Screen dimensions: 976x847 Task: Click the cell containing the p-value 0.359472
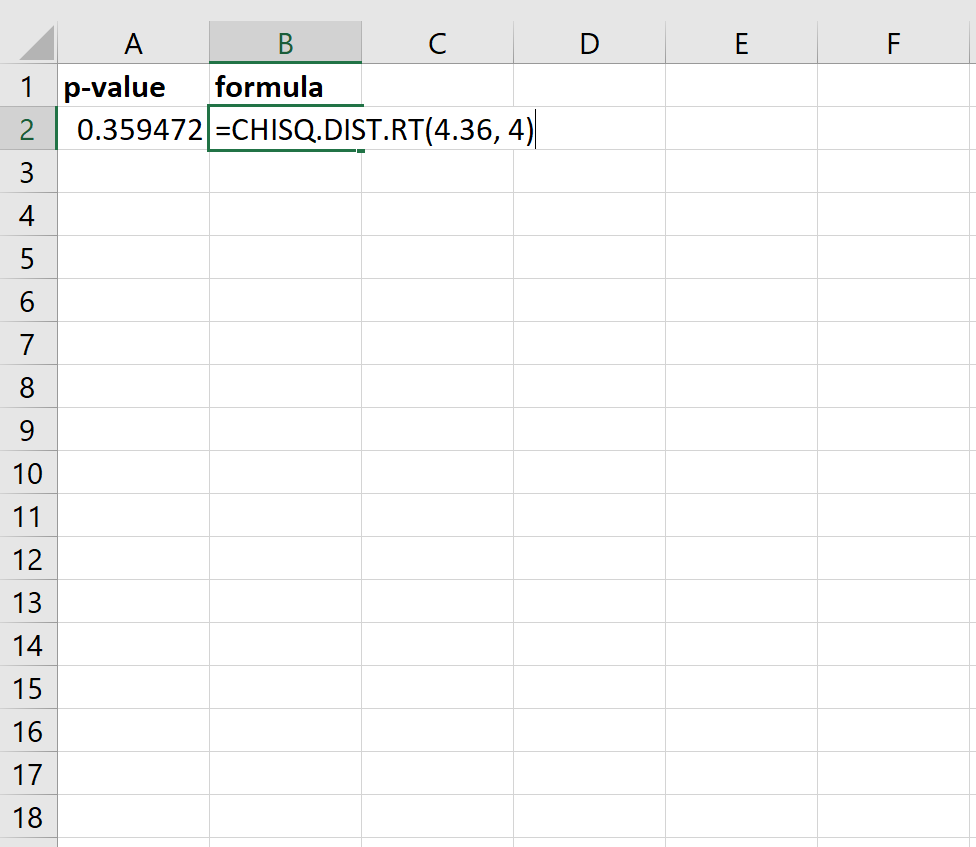(x=133, y=130)
